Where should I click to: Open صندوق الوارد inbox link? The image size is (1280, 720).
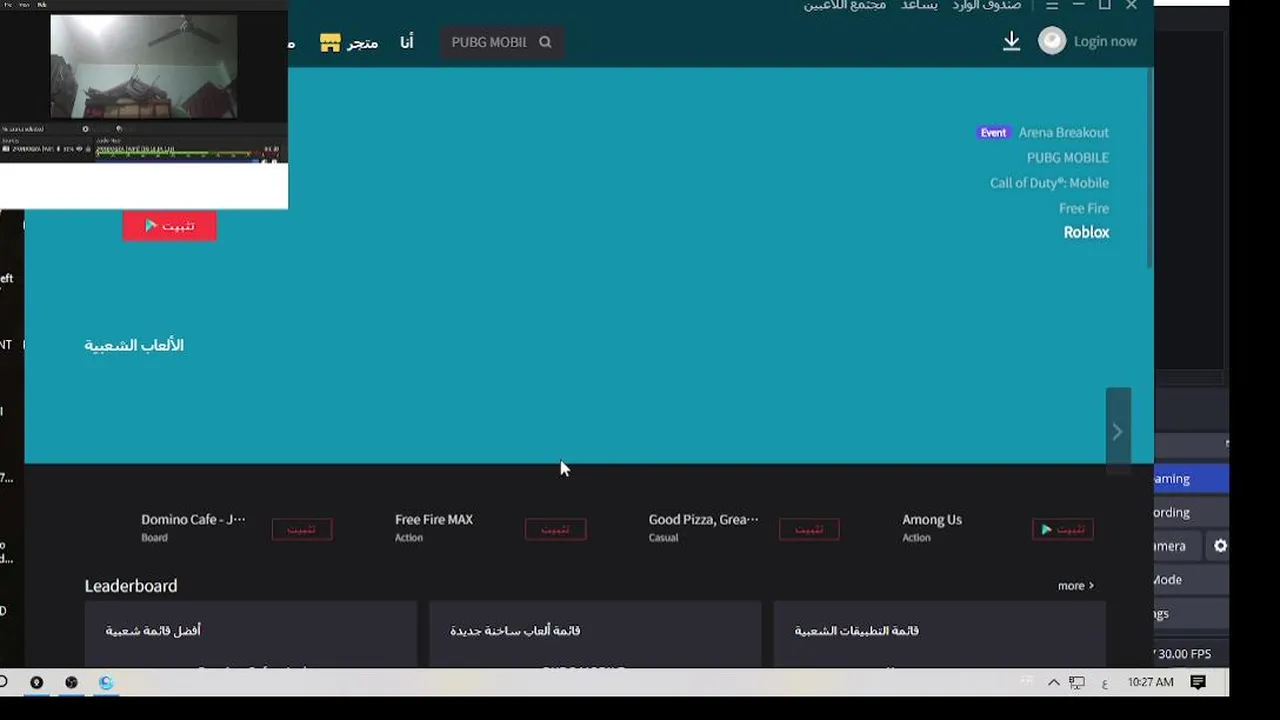pyautogui.click(x=986, y=6)
